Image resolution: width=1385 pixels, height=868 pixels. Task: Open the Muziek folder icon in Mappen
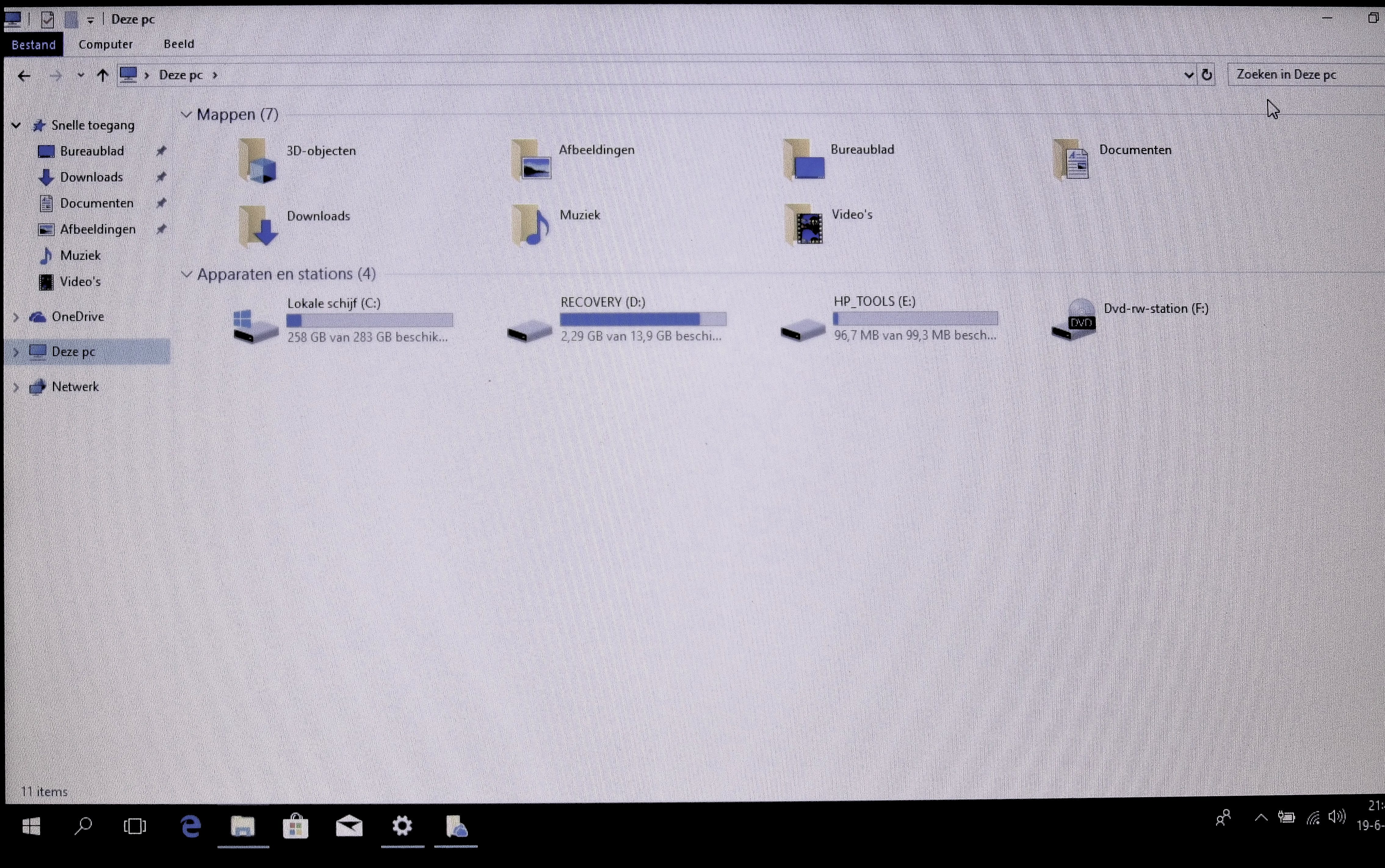(x=531, y=225)
